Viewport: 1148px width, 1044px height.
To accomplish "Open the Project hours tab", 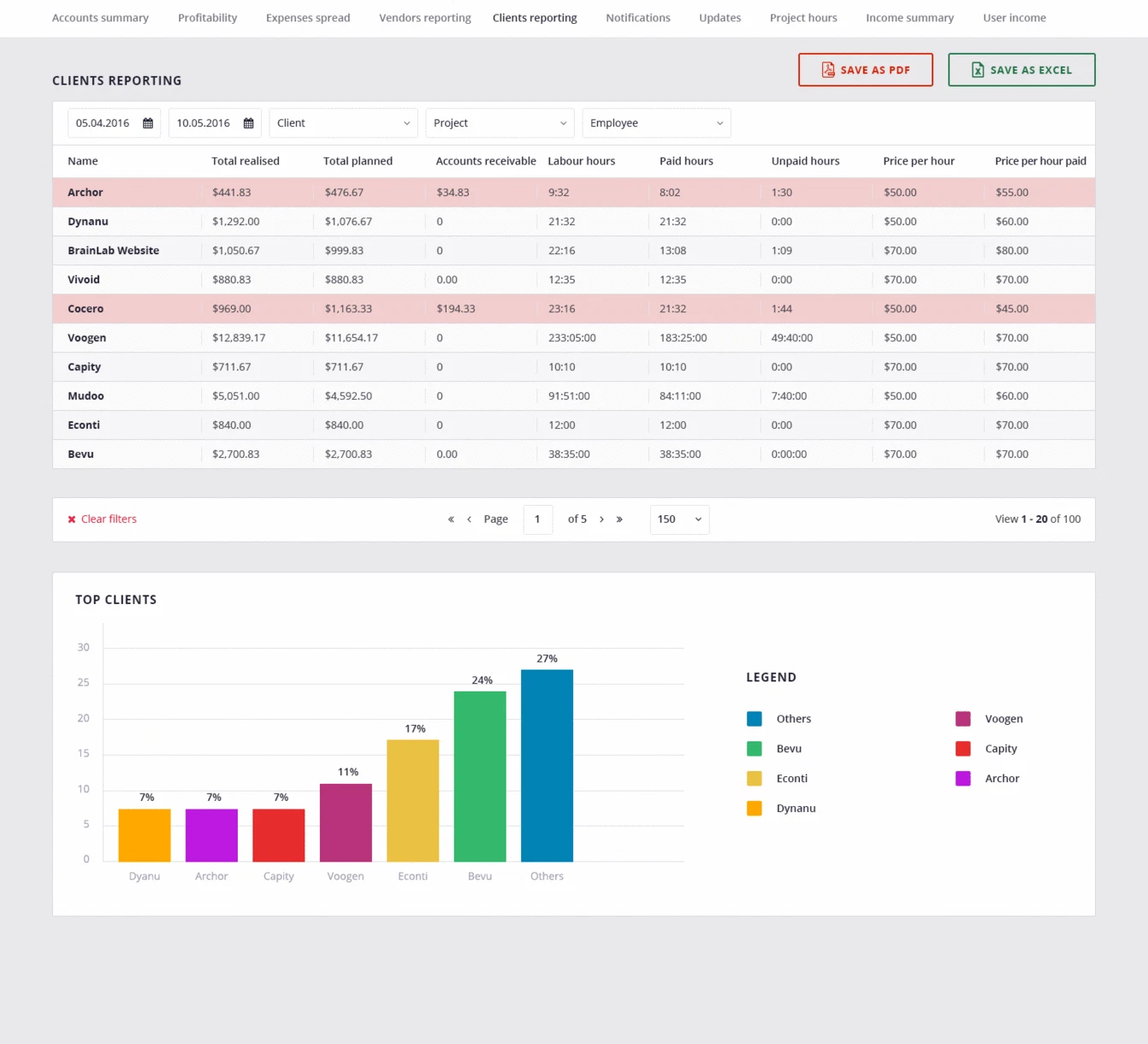I will point(803,18).
